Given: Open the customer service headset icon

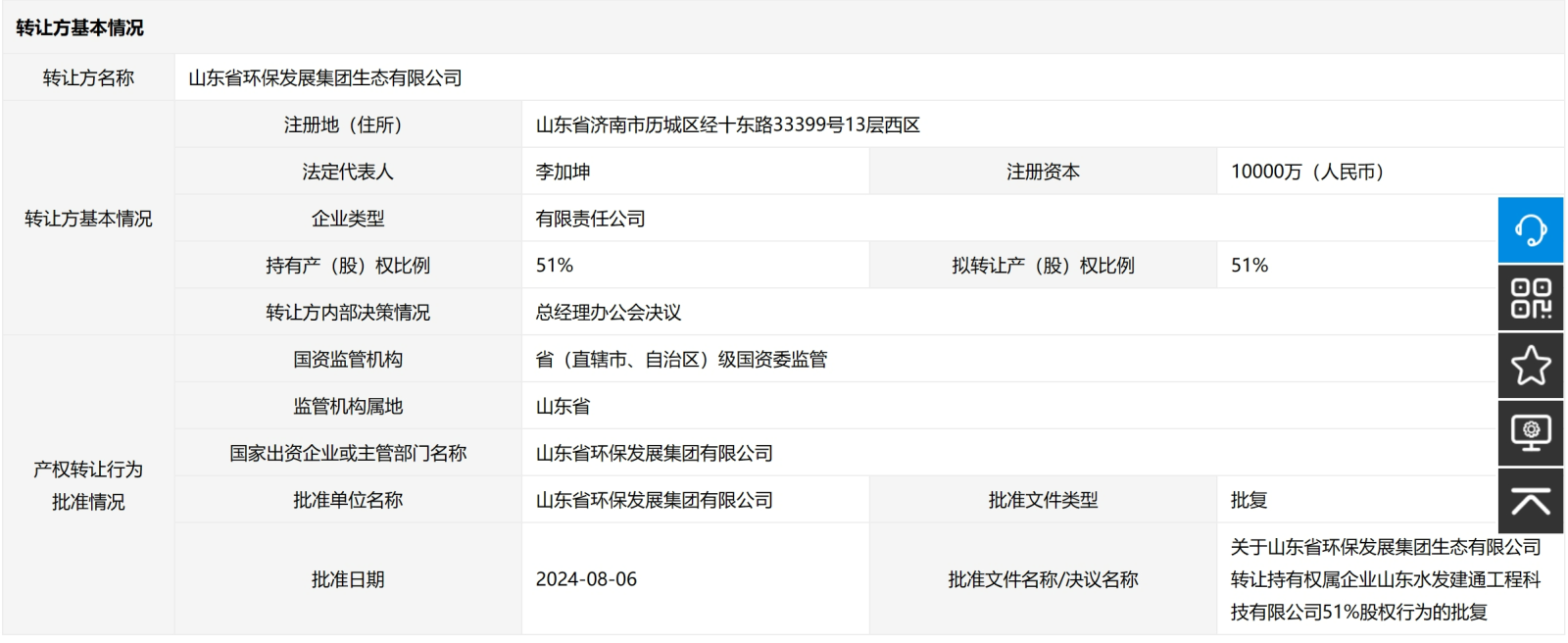Looking at the screenshot, I should (x=1531, y=230).
